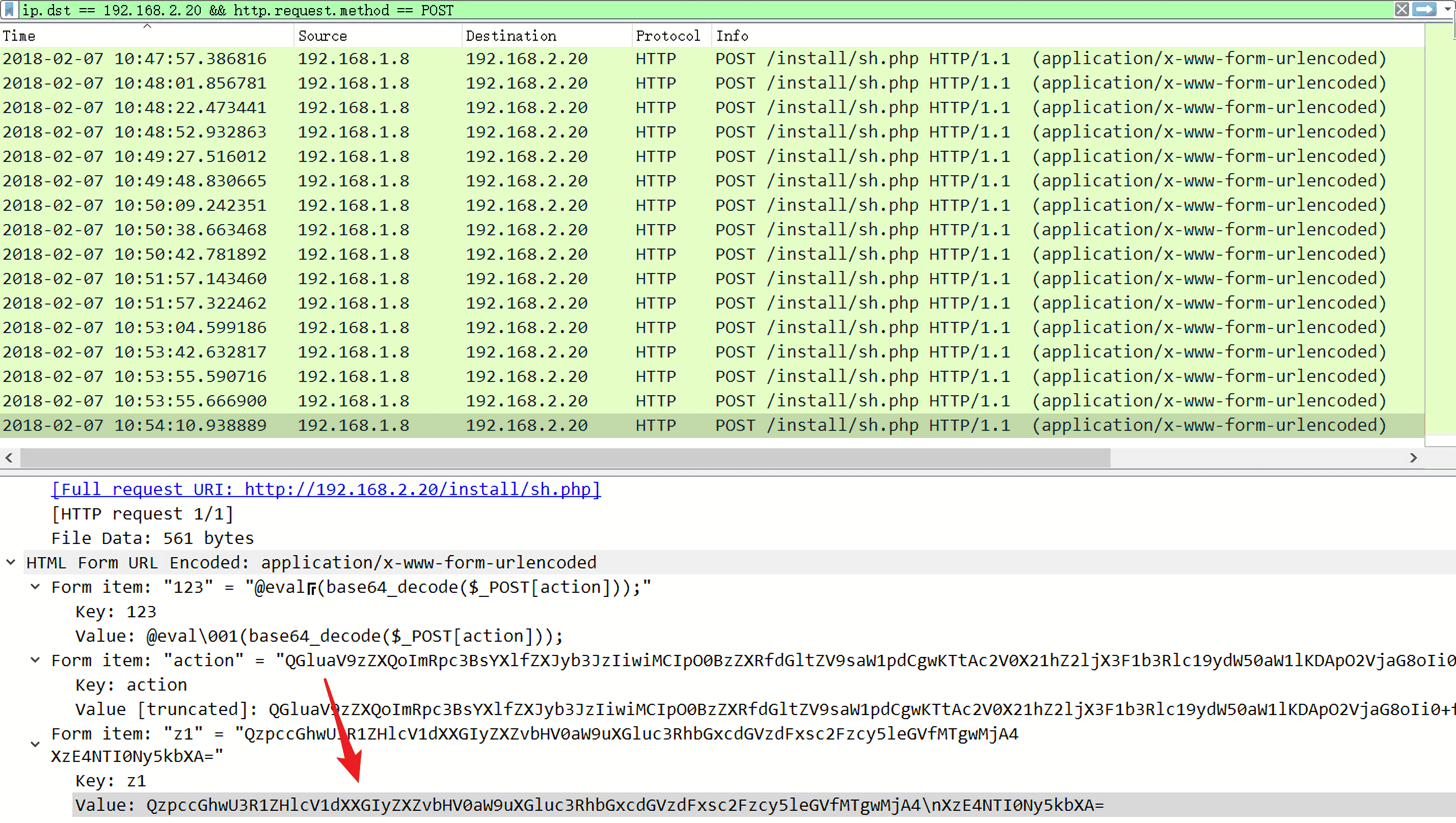Select the packet at 10:50:42.781892
The width and height of the screenshot is (1456, 823).
tap(712, 254)
